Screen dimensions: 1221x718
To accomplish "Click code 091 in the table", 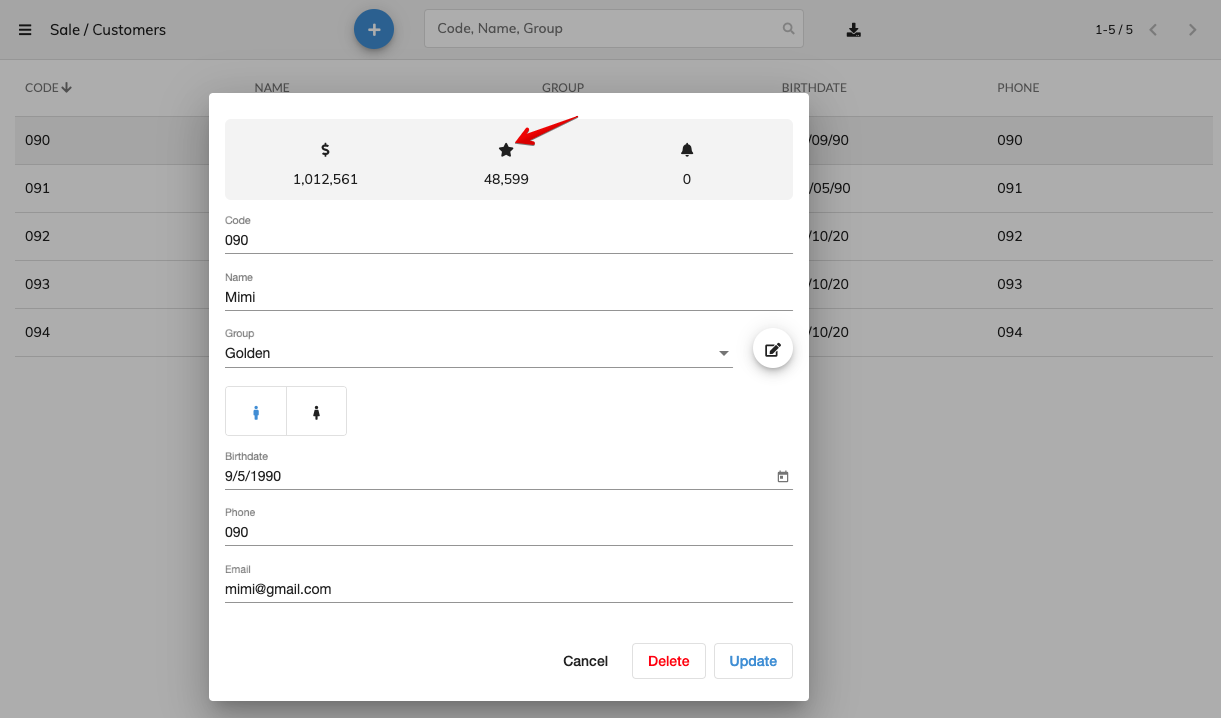I will [37, 188].
